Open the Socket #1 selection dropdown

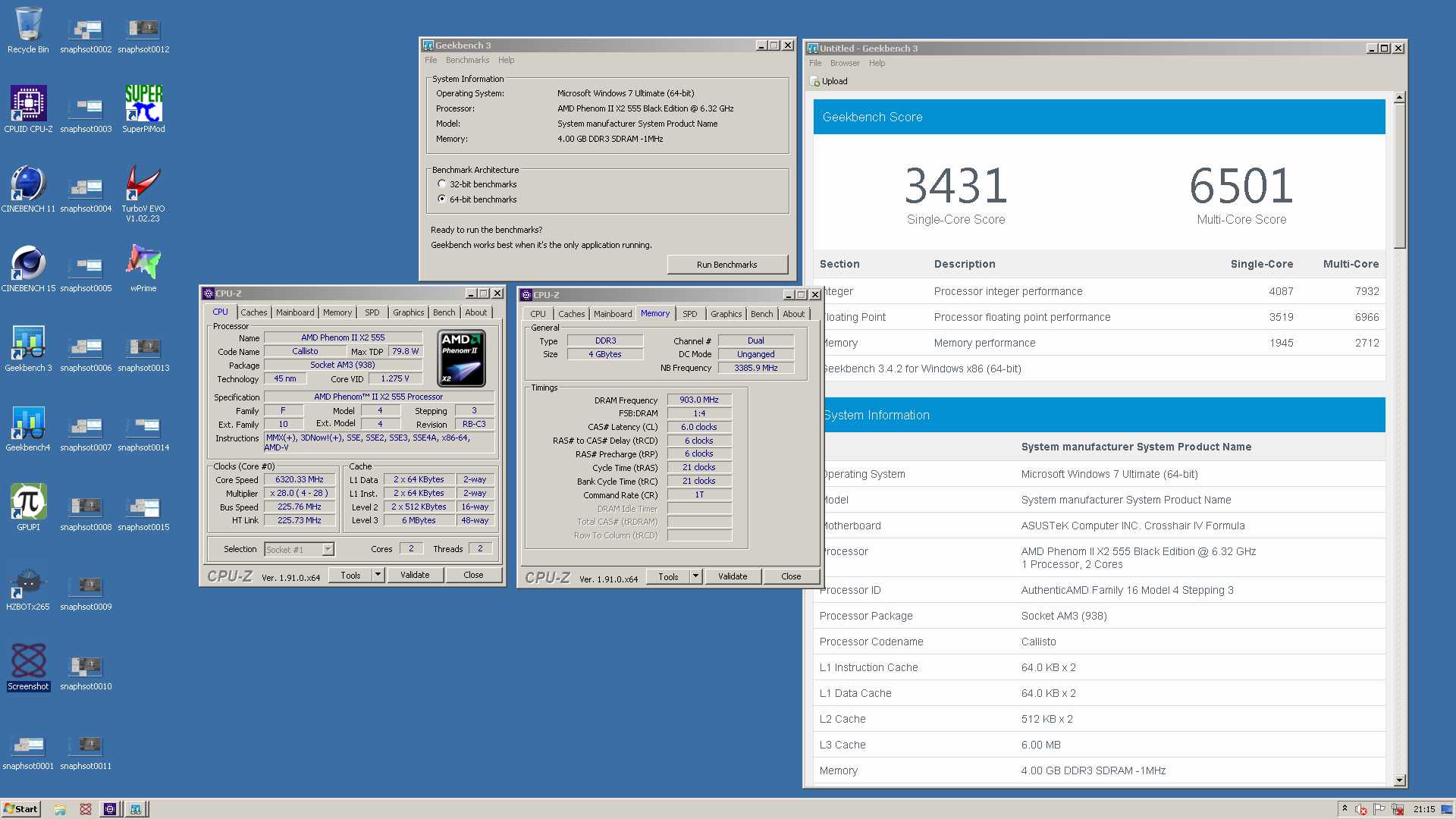point(300,550)
